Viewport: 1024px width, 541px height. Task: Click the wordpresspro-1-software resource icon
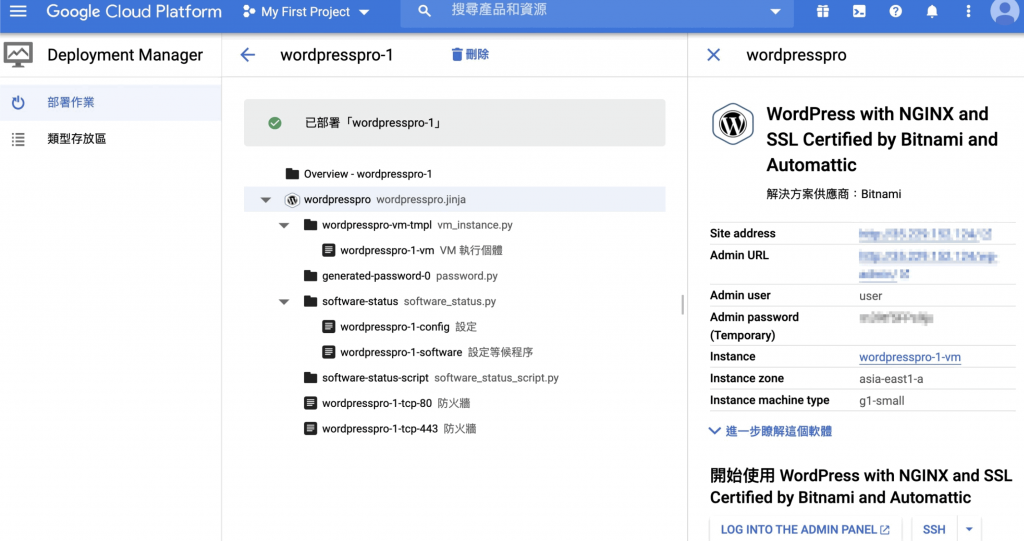coord(329,352)
